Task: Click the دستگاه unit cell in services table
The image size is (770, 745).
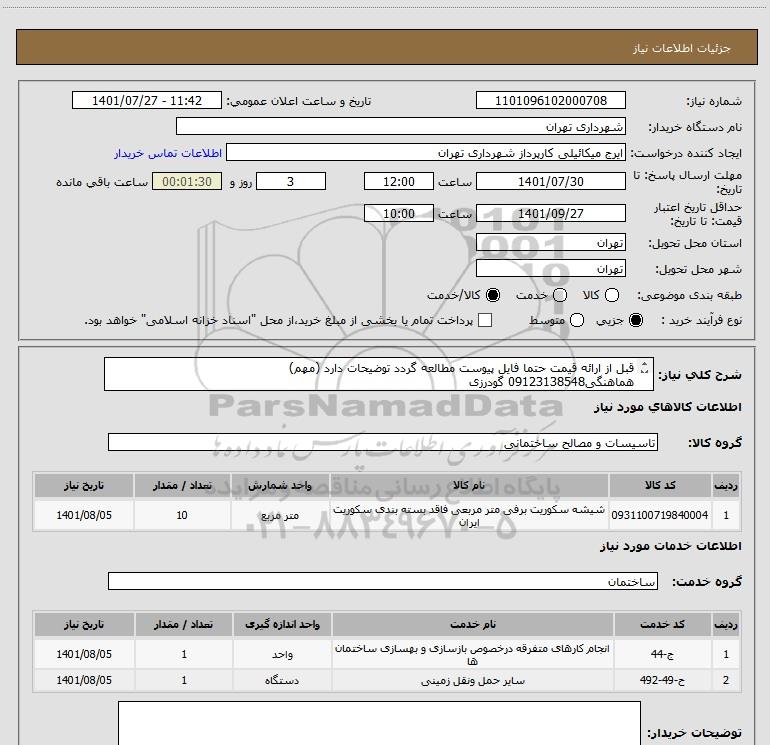Action: [282, 680]
